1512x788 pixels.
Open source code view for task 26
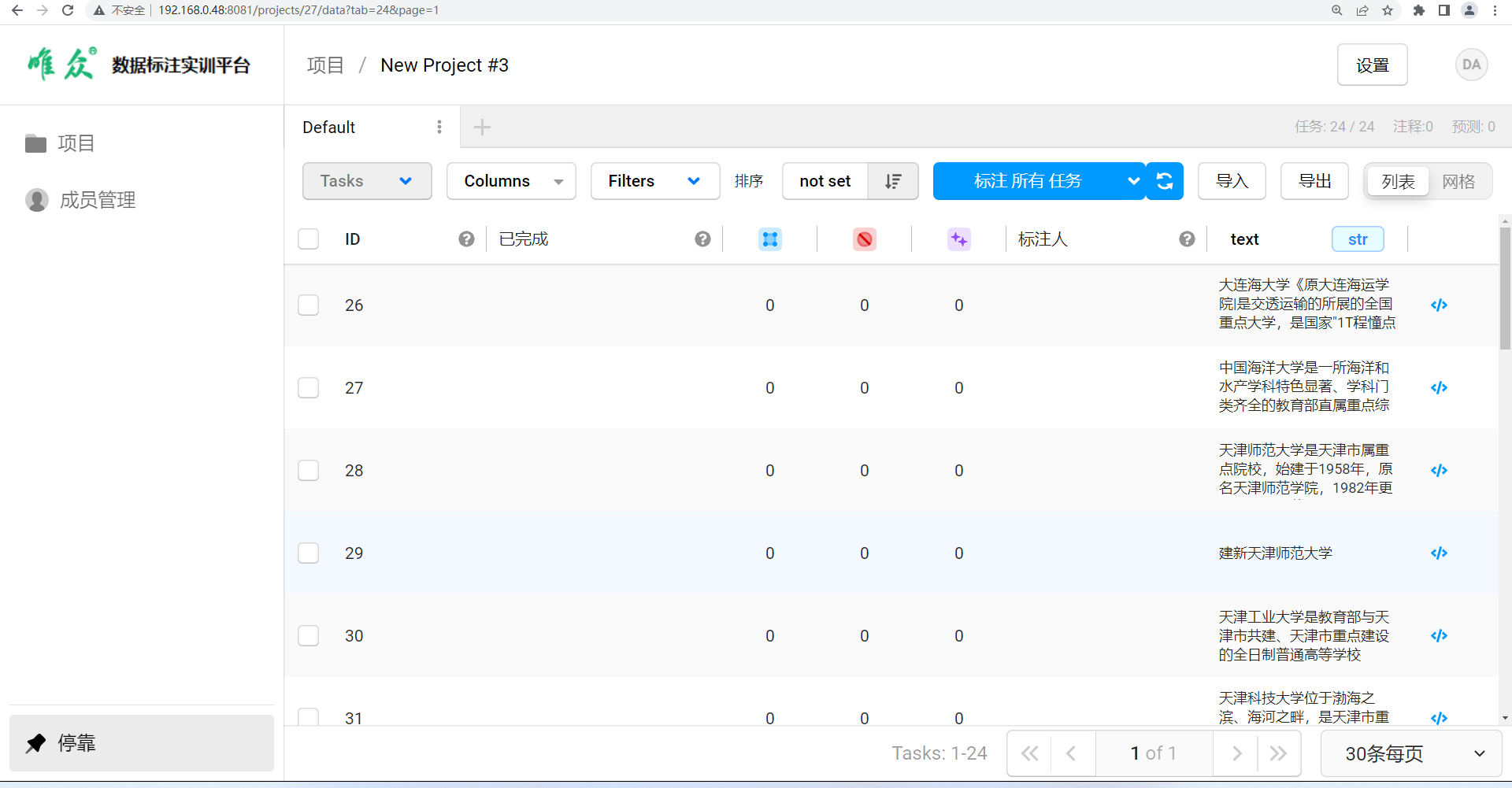tap(1439, 305)
